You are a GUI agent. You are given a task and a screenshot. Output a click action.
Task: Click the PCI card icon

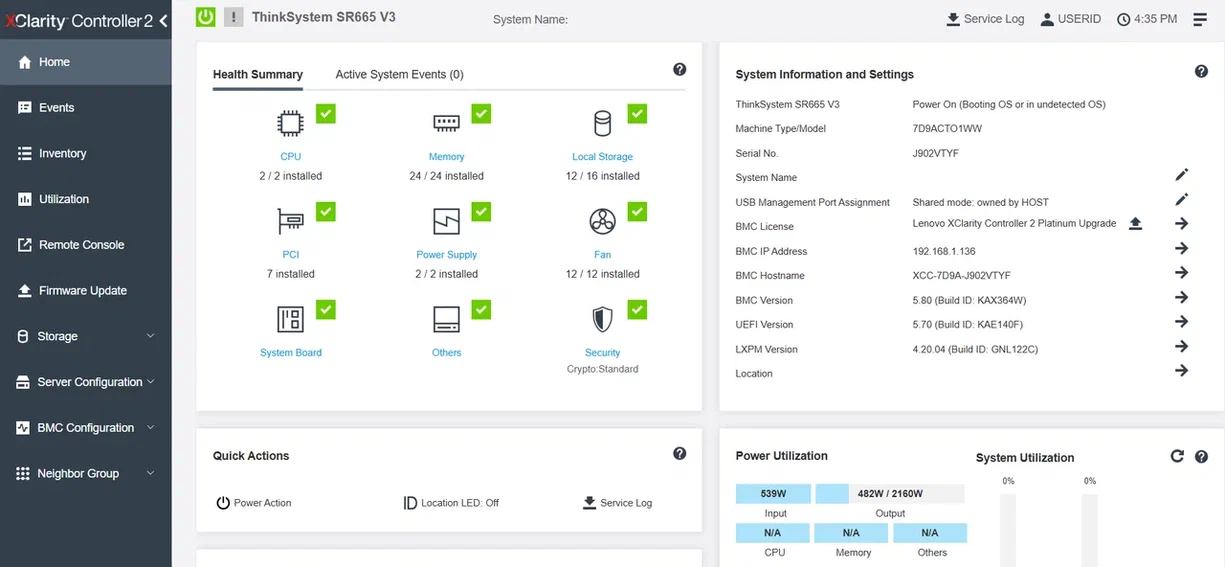pos(290,221)
